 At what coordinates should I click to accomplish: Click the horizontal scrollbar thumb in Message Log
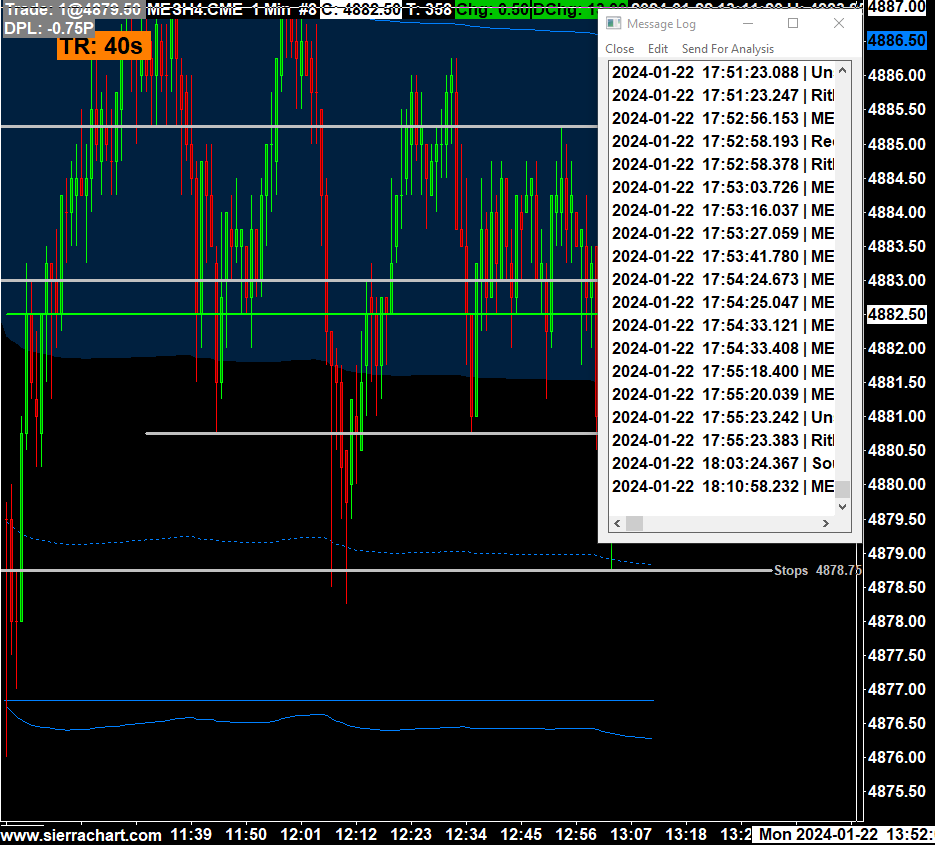tap(634, 524)
